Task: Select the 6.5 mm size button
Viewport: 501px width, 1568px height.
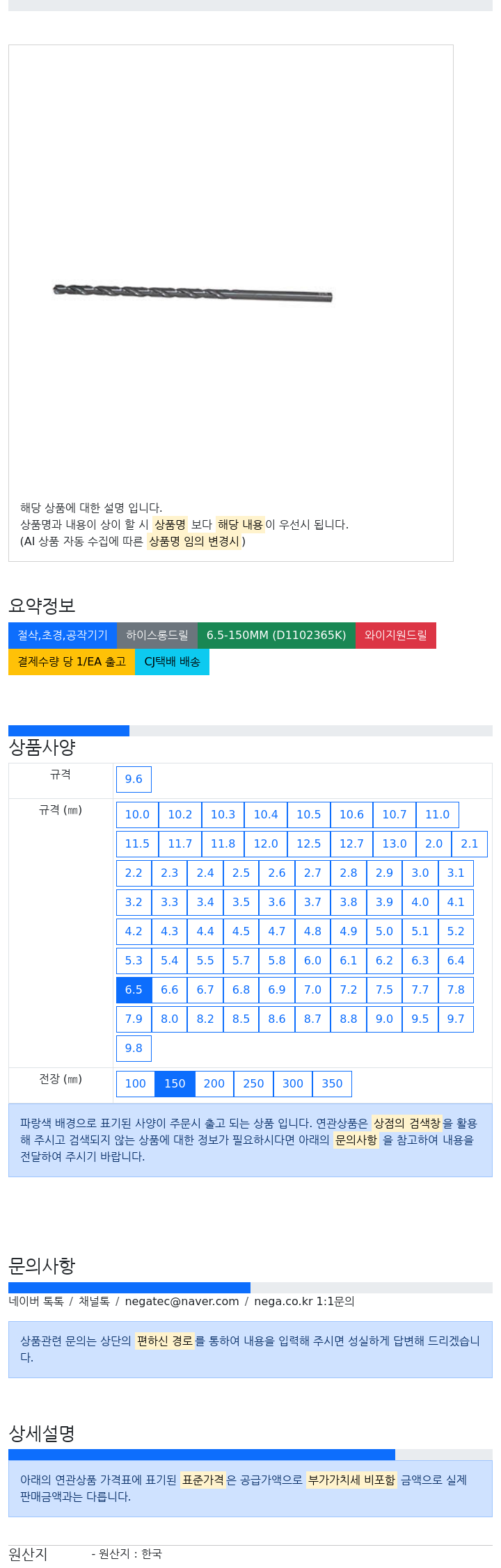Action: tap(134, 989)
